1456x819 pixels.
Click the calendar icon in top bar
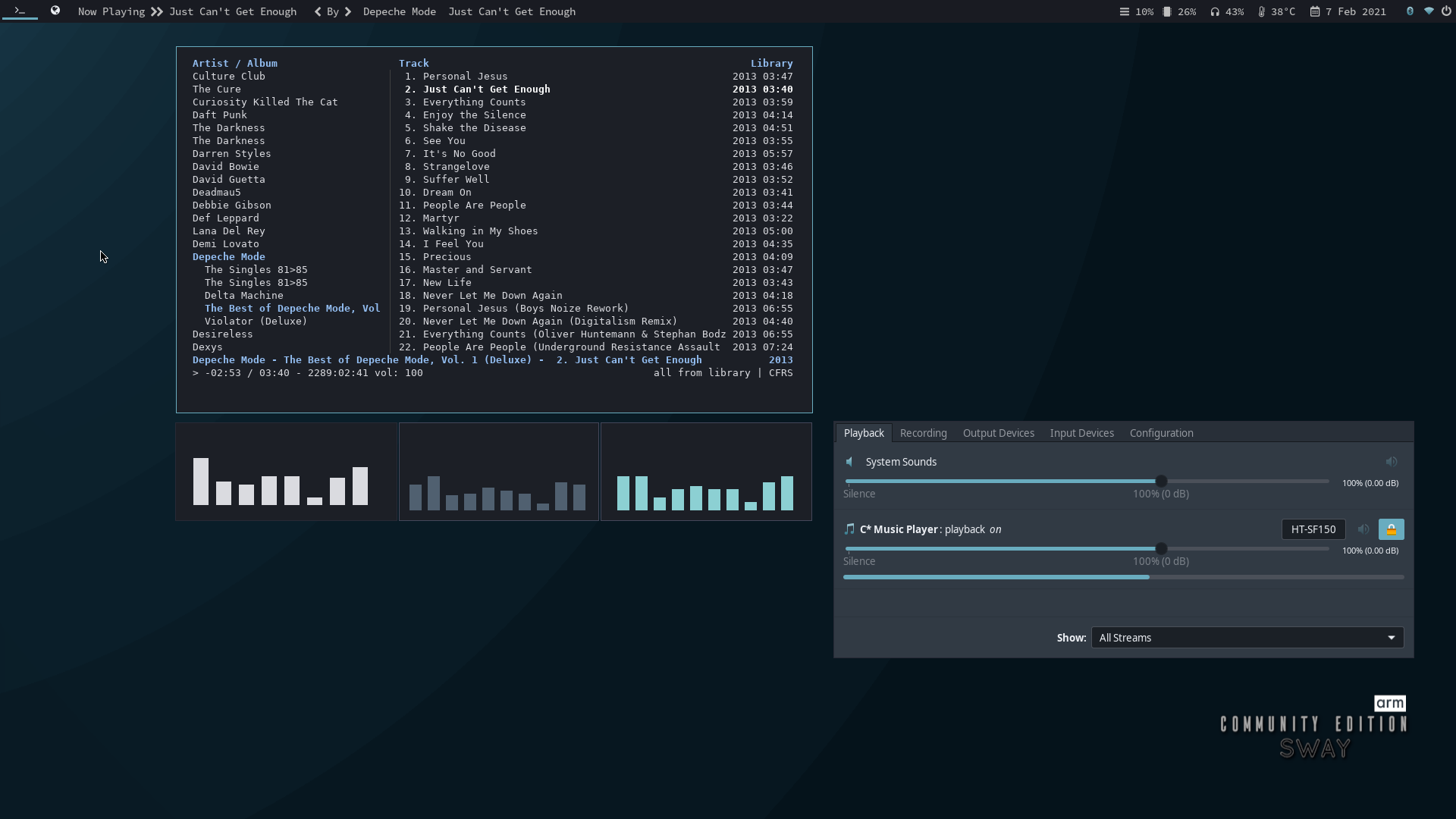point(1315,11)
